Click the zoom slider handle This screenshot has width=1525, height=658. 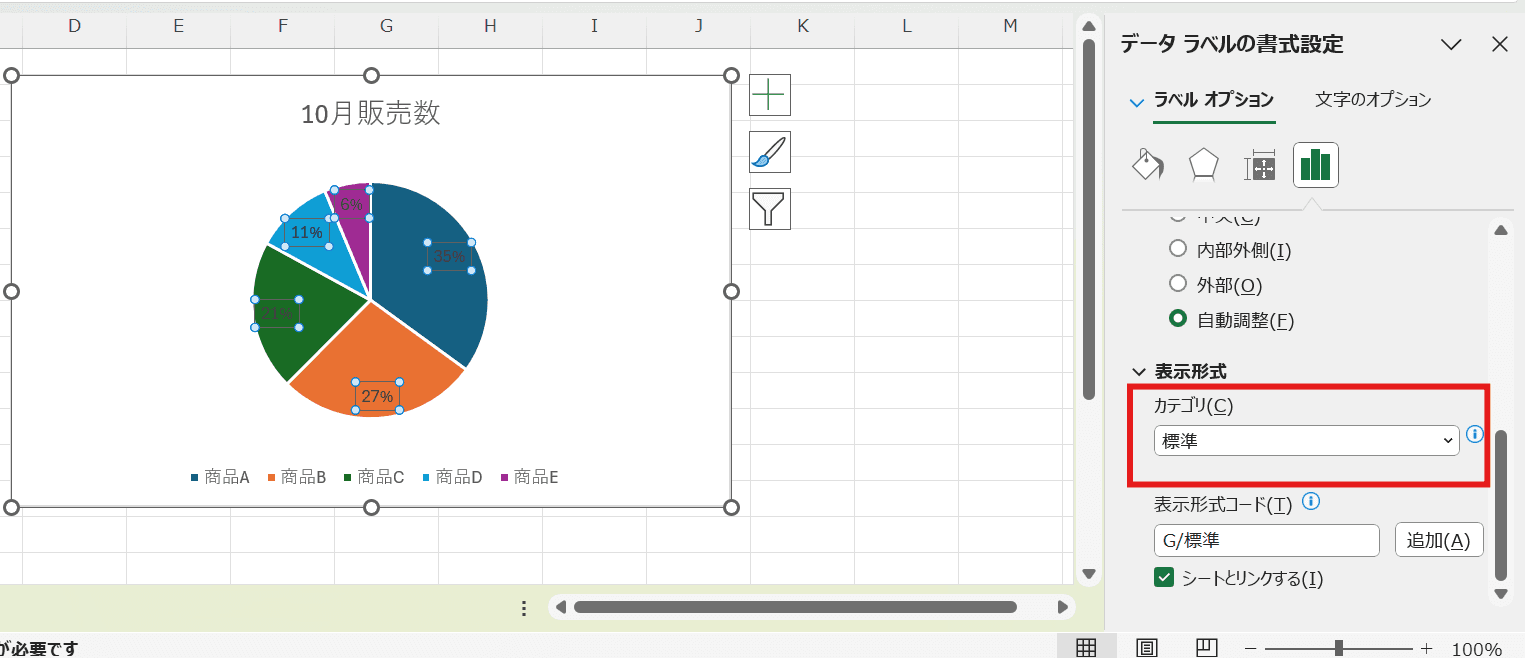tap(1338, 648)
